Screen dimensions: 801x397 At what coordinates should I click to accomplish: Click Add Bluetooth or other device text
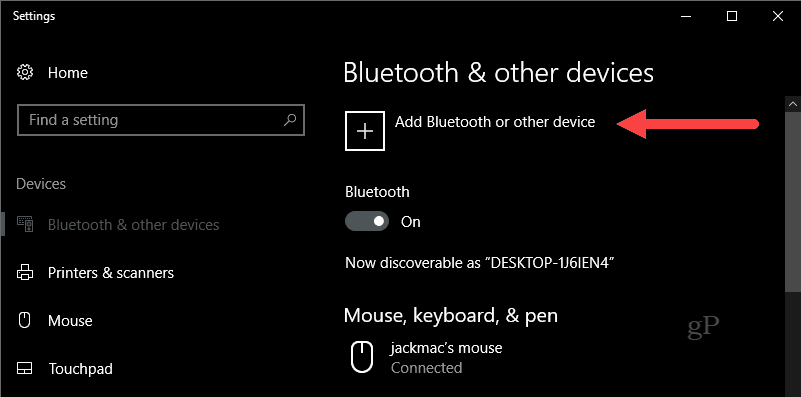tap(495, 122)
